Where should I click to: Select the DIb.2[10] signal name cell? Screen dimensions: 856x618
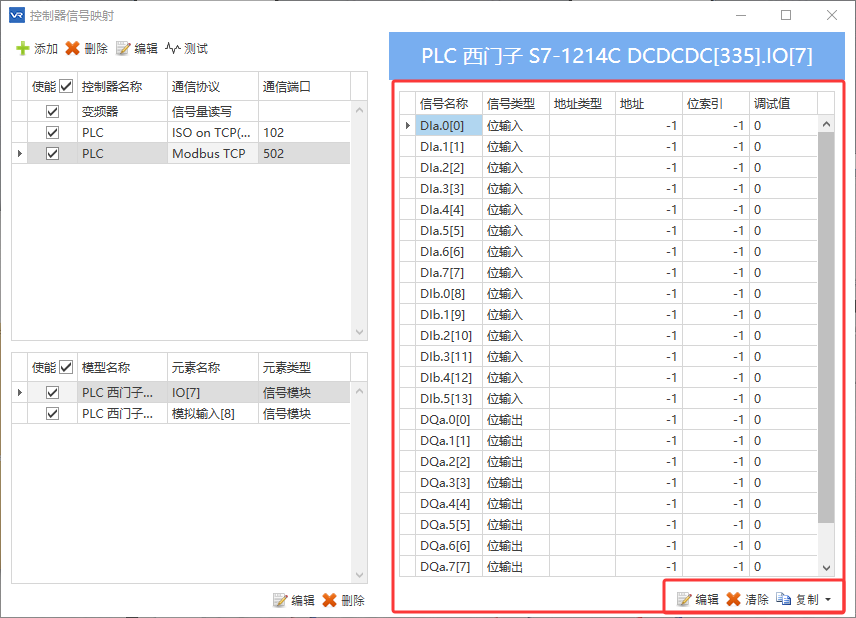tap(449, 336)
